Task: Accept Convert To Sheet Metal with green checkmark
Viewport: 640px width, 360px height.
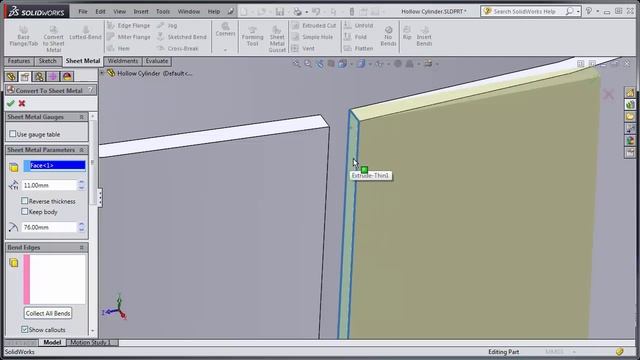Action: pos(11,104)
